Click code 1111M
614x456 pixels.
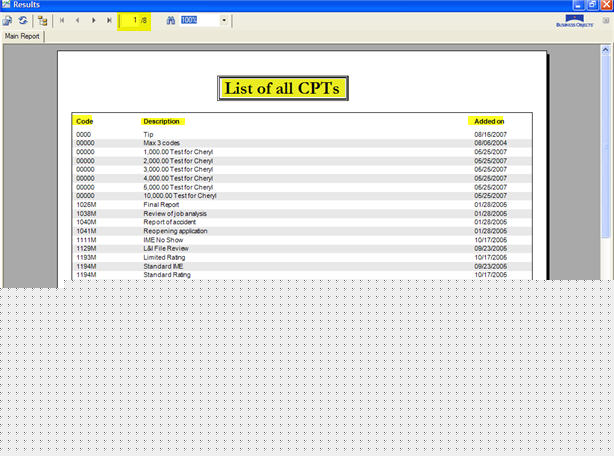point(86,240)
